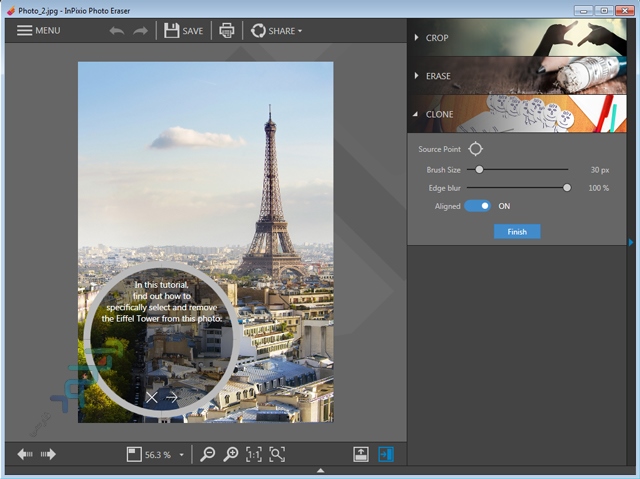
Task: Click the undo arrow in the toolbar
Action: pyautogui.click(x=117, y=31)
